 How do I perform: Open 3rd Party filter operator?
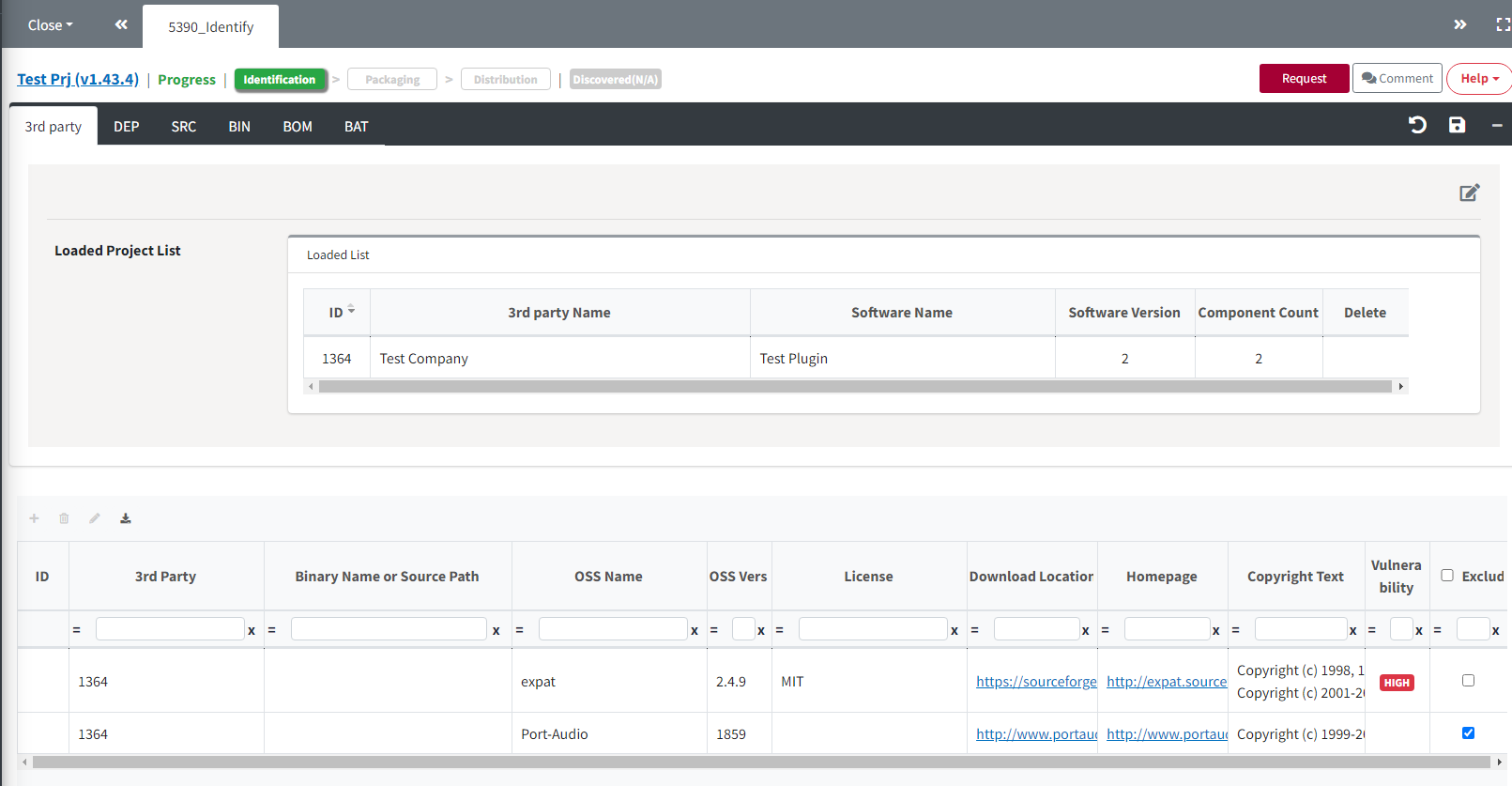click(77, 630)
